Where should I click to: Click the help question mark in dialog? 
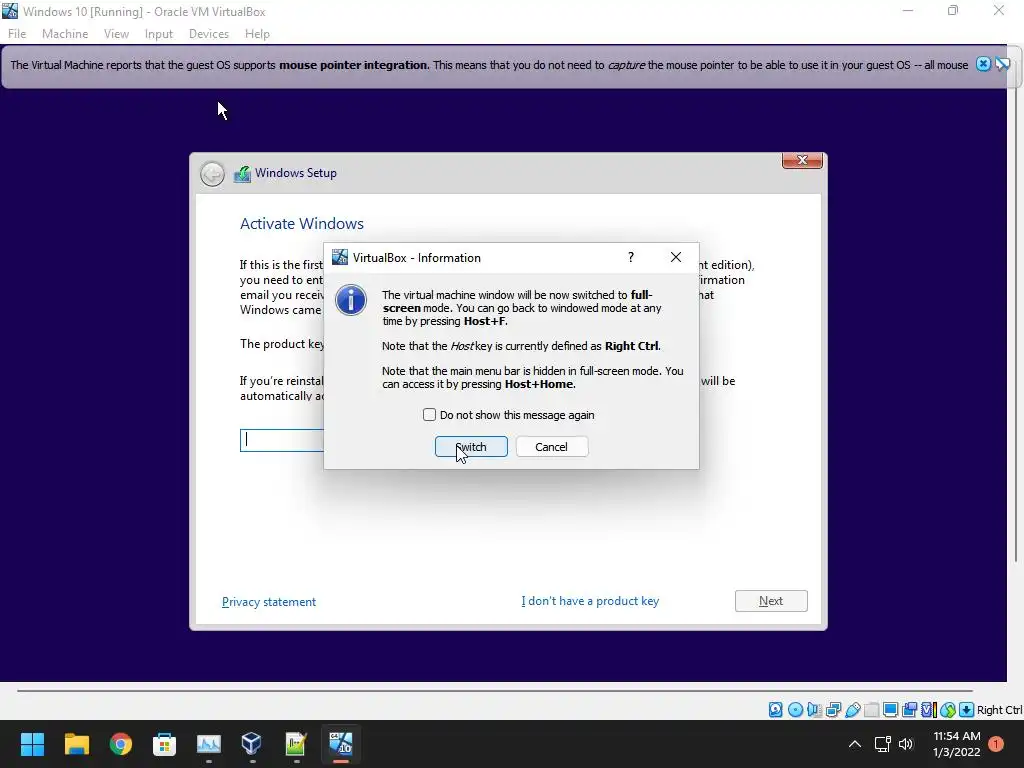pyautogui.click(x=631, y=257)
